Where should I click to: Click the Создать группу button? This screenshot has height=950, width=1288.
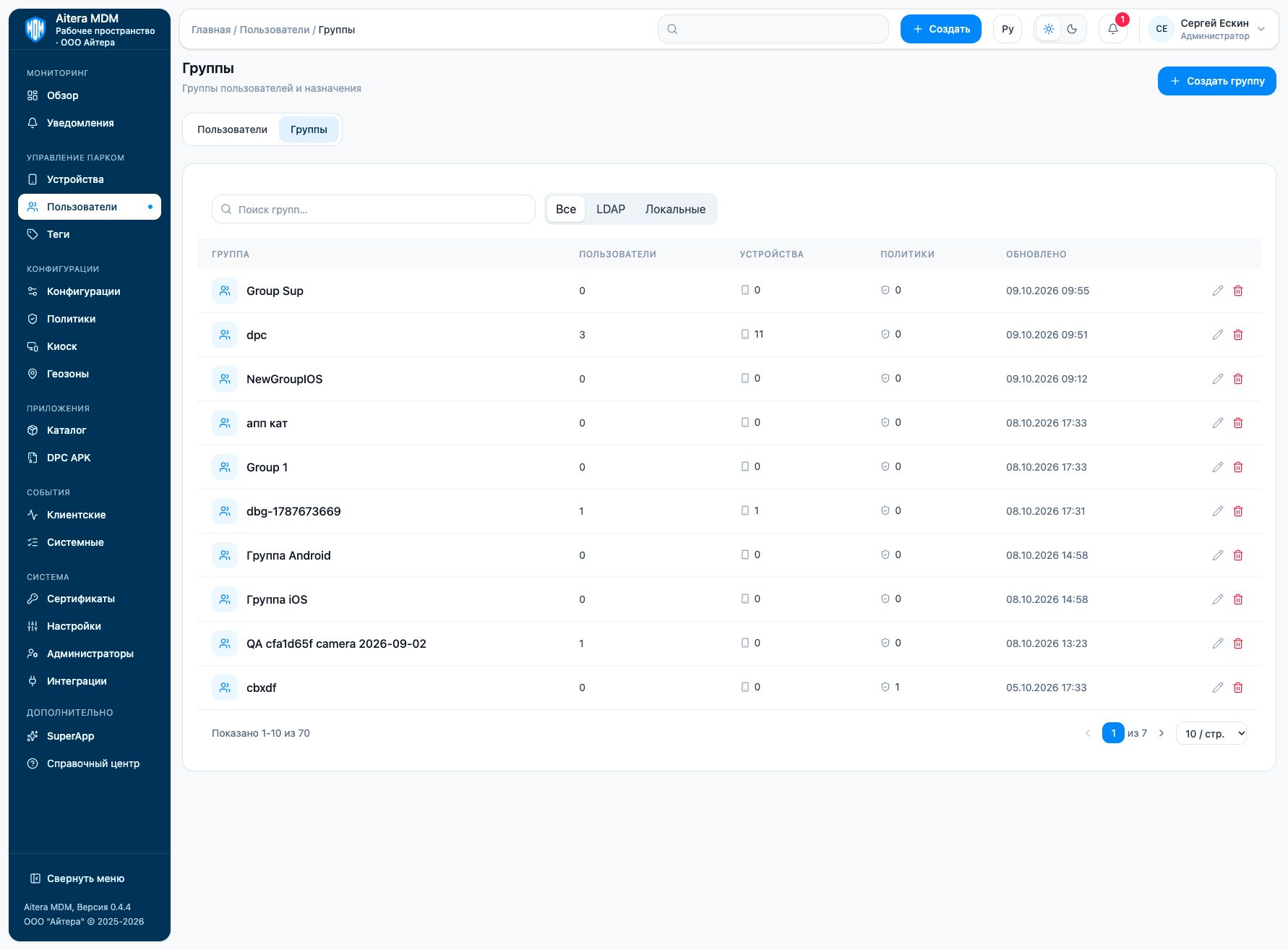[1217, 81]
